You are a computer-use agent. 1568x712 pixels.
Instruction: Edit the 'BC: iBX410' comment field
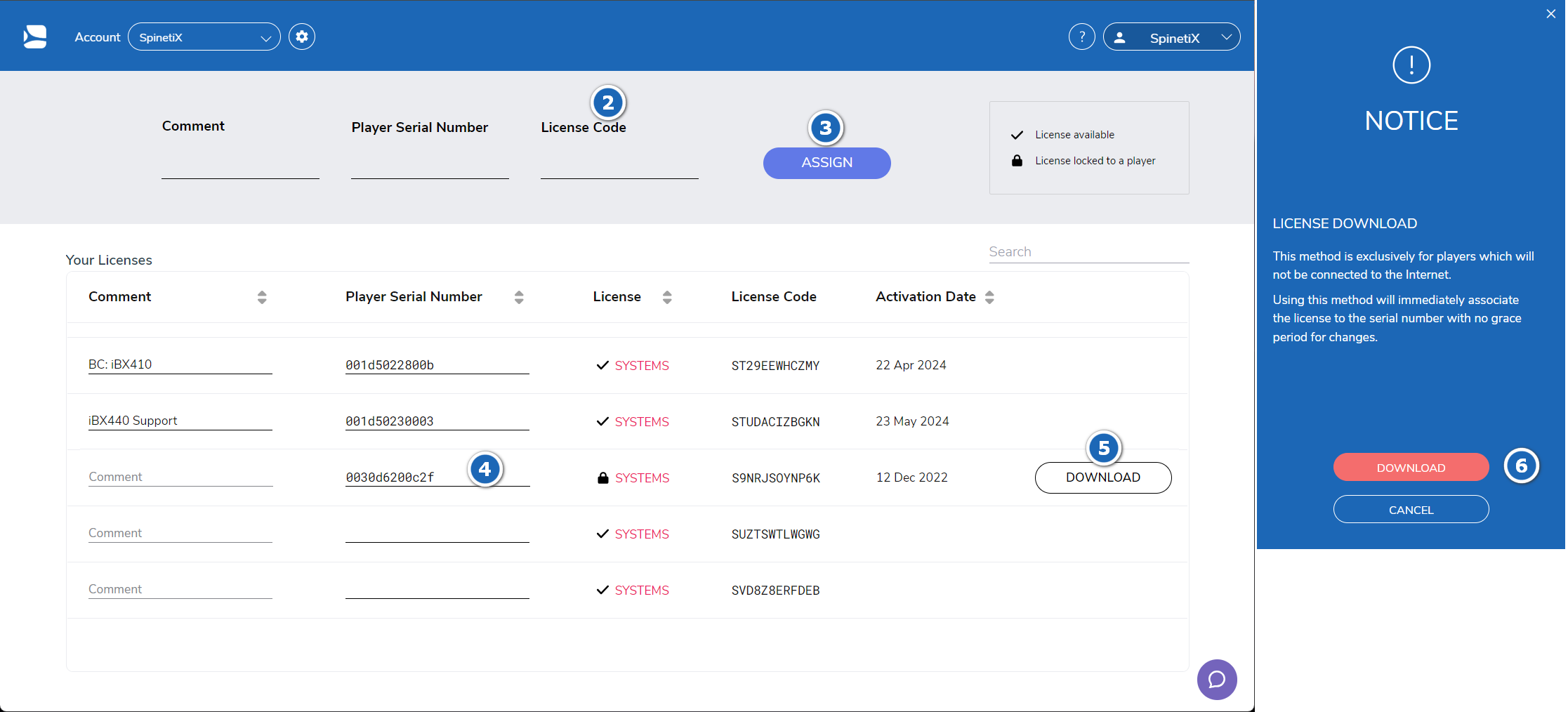click(180, 364)
